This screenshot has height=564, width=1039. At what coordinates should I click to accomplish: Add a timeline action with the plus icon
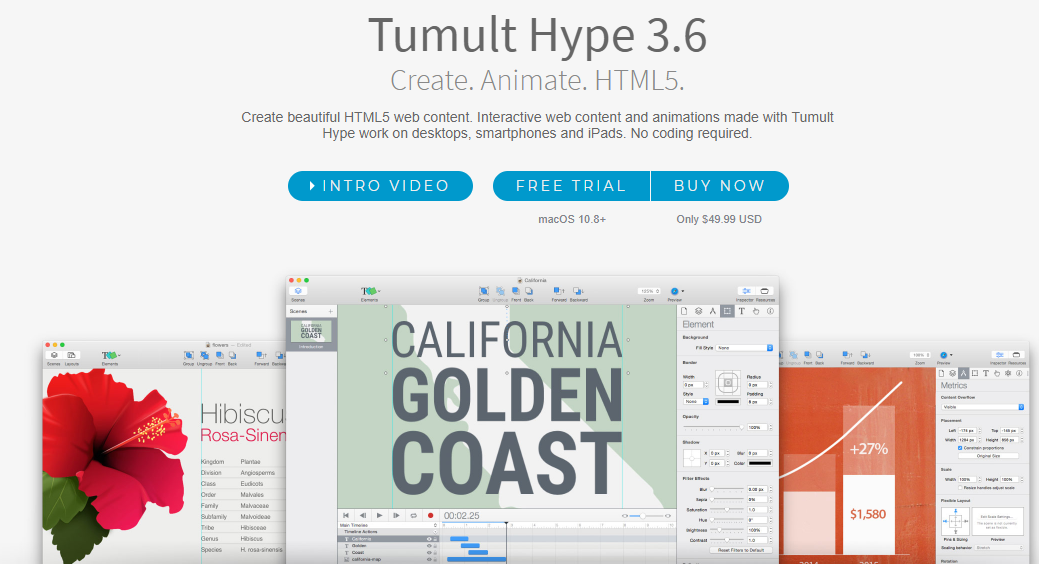click(x=435, y=532)
